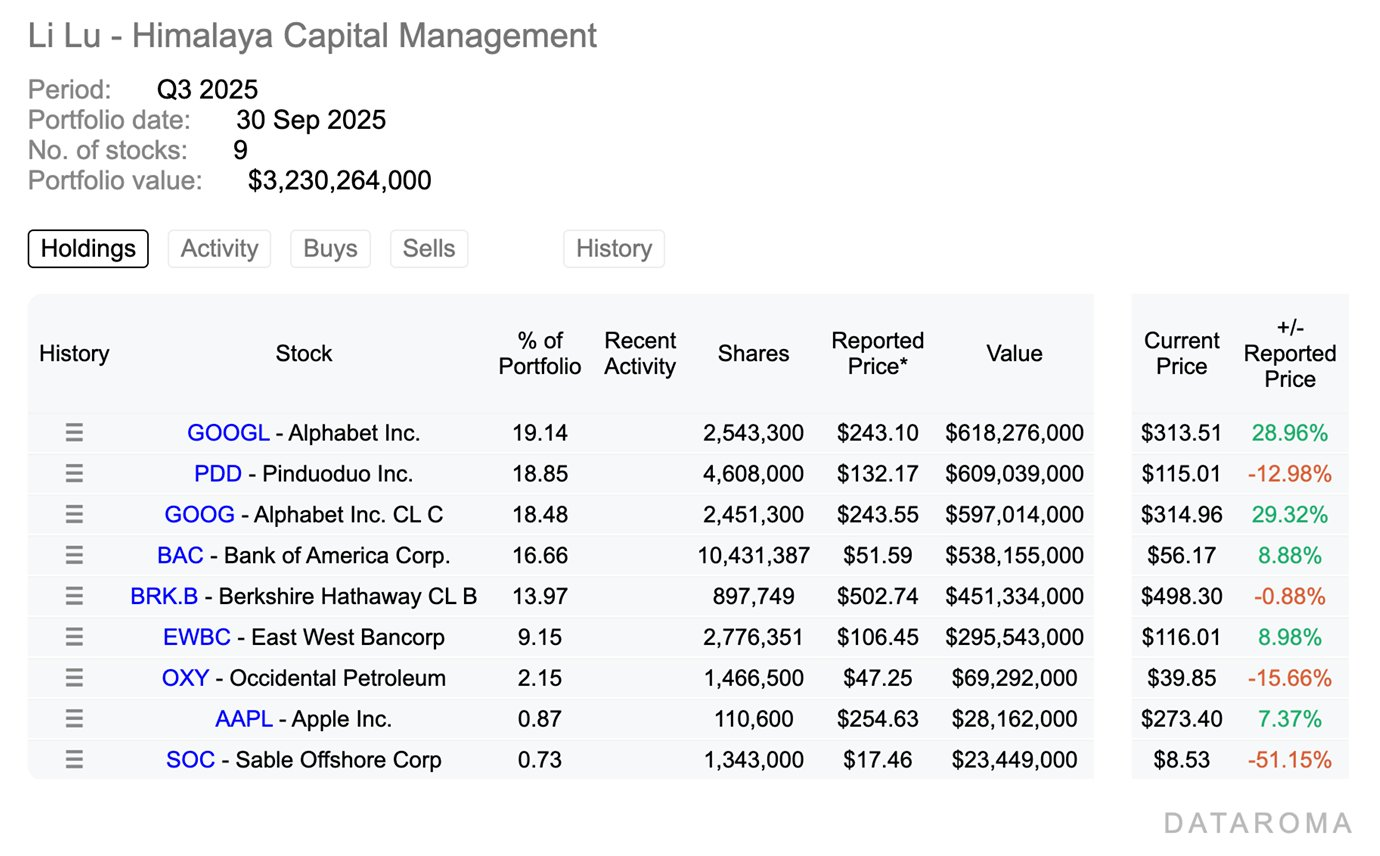The width and height of the screenshot is (1380, 856).
Task: Open the Buys tab
Action: click(330, 249)
